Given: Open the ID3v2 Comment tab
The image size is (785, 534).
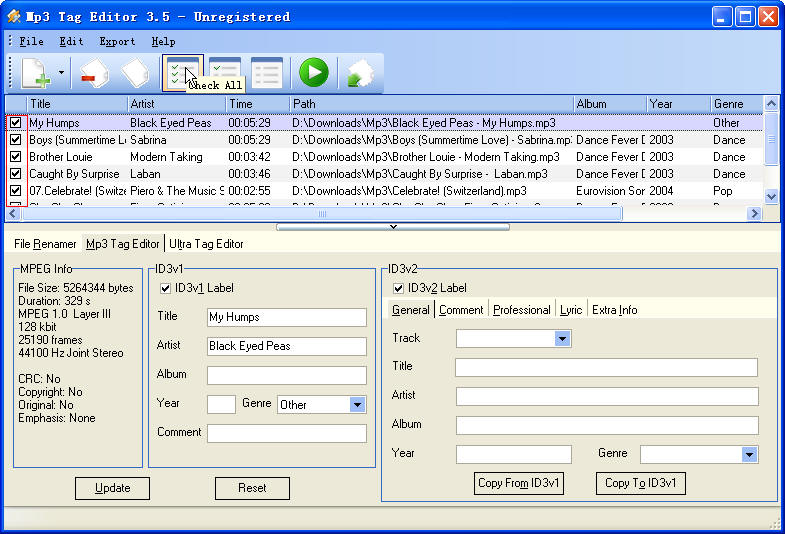Looking at the screenshot, I should tap(461, 310).
